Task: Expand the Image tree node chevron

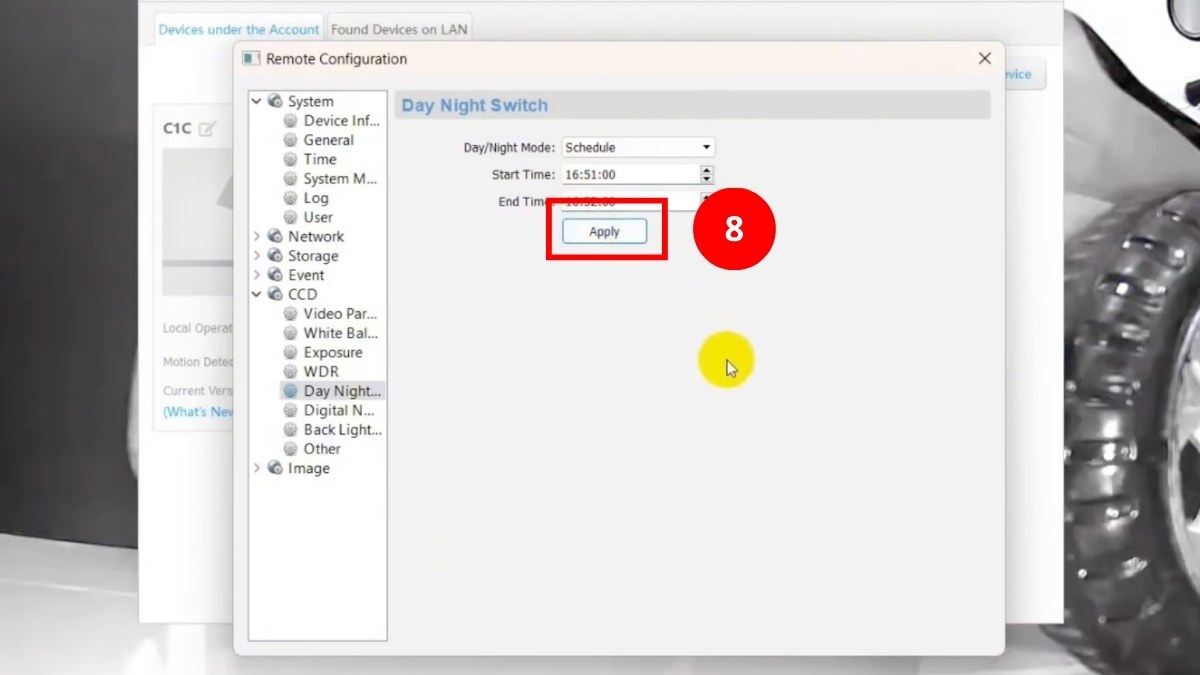Action: 257,468
